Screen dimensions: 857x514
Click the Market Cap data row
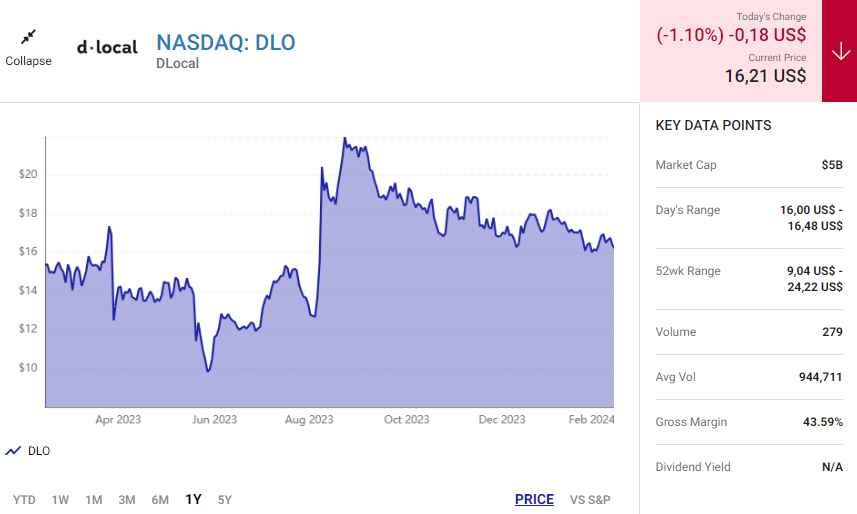point(749,165)
